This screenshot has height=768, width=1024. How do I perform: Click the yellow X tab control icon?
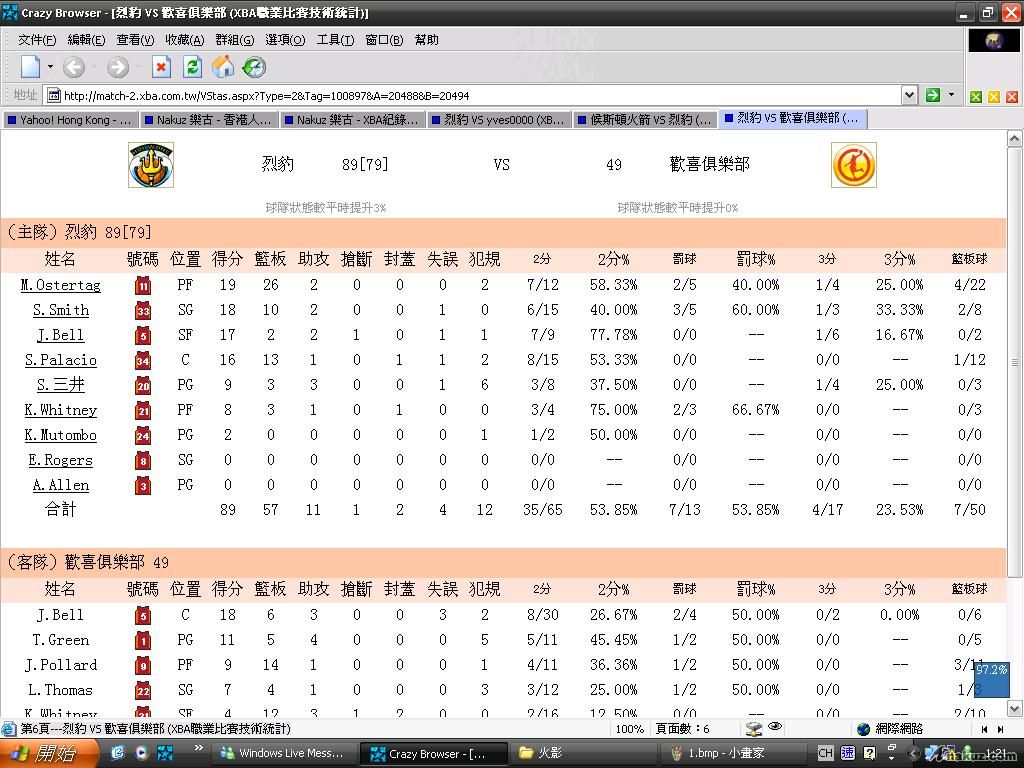tap(994, 97)
